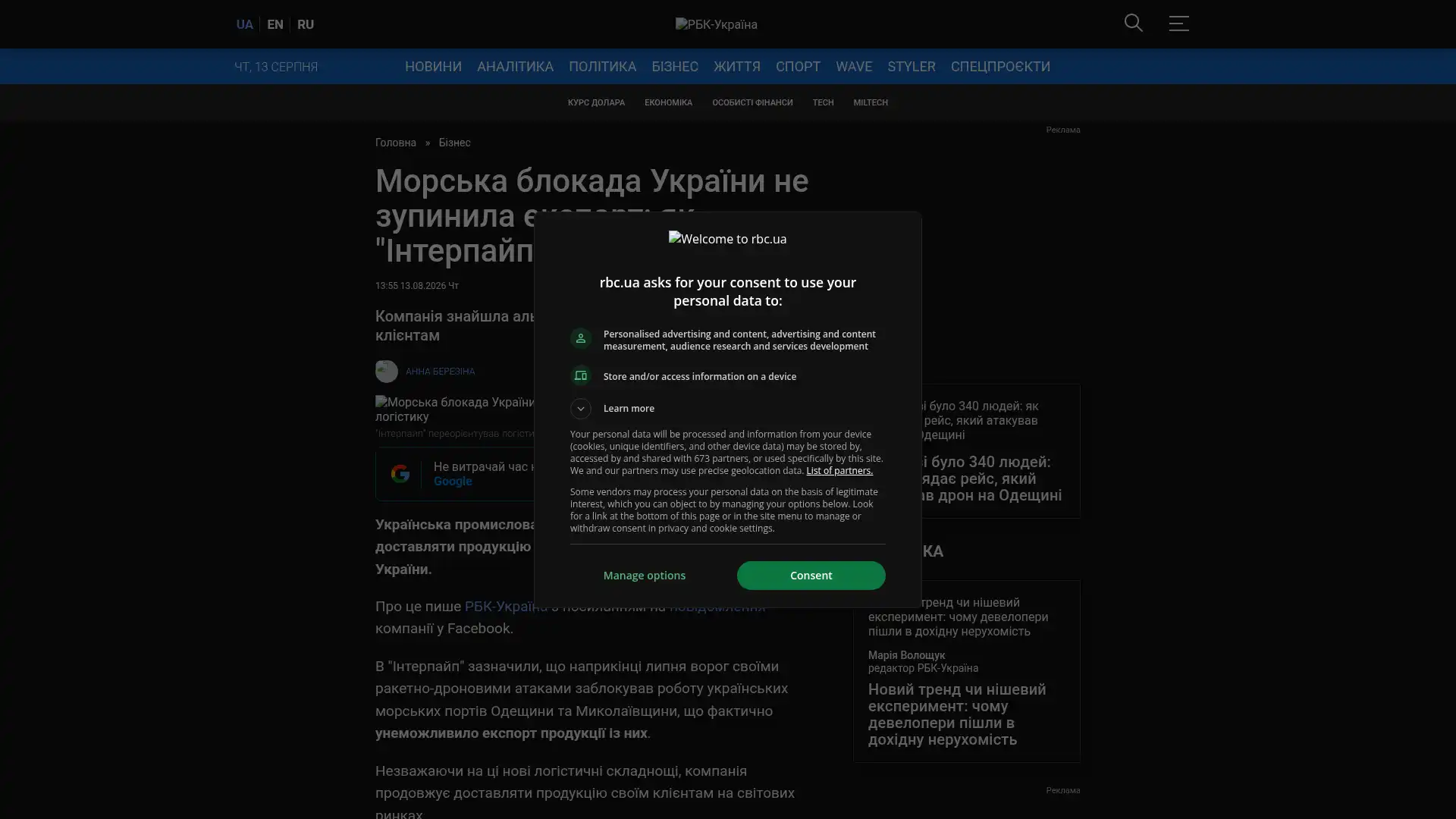Click the personalised advertising person icon

581,338
